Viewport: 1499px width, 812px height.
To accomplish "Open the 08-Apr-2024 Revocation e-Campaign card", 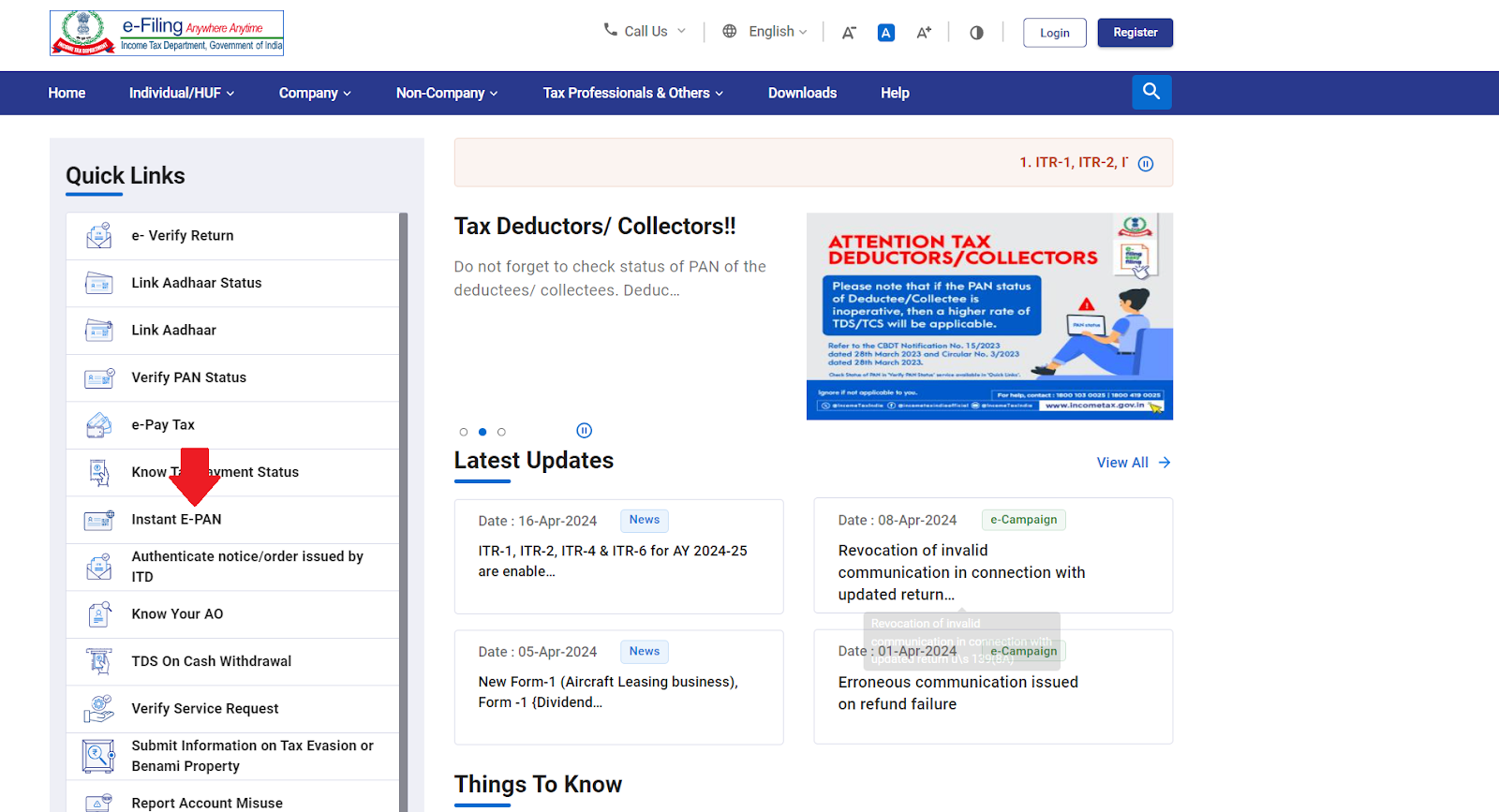I will click(993, 555).
